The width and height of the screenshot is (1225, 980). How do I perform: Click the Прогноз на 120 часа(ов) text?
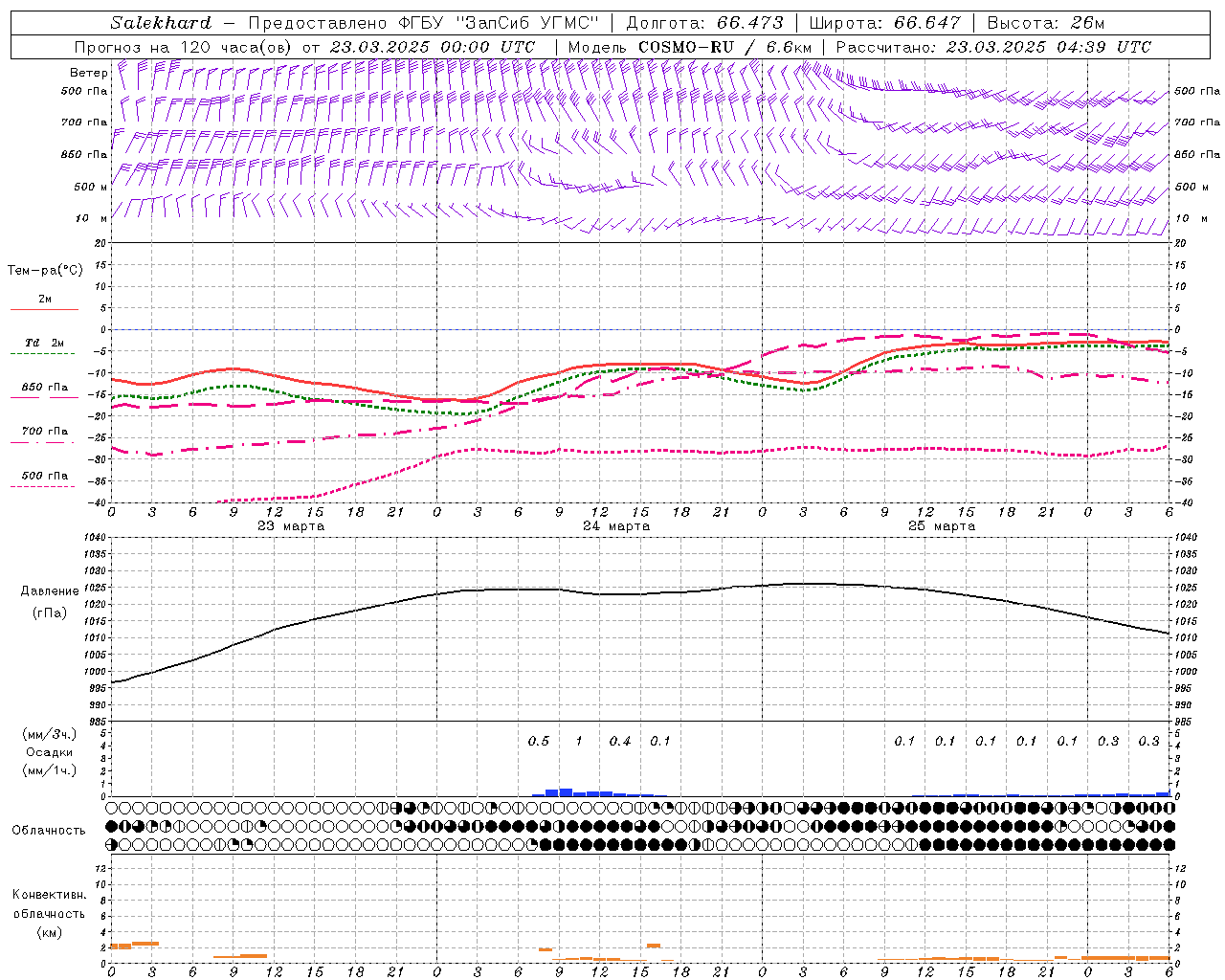click(186, 47)
